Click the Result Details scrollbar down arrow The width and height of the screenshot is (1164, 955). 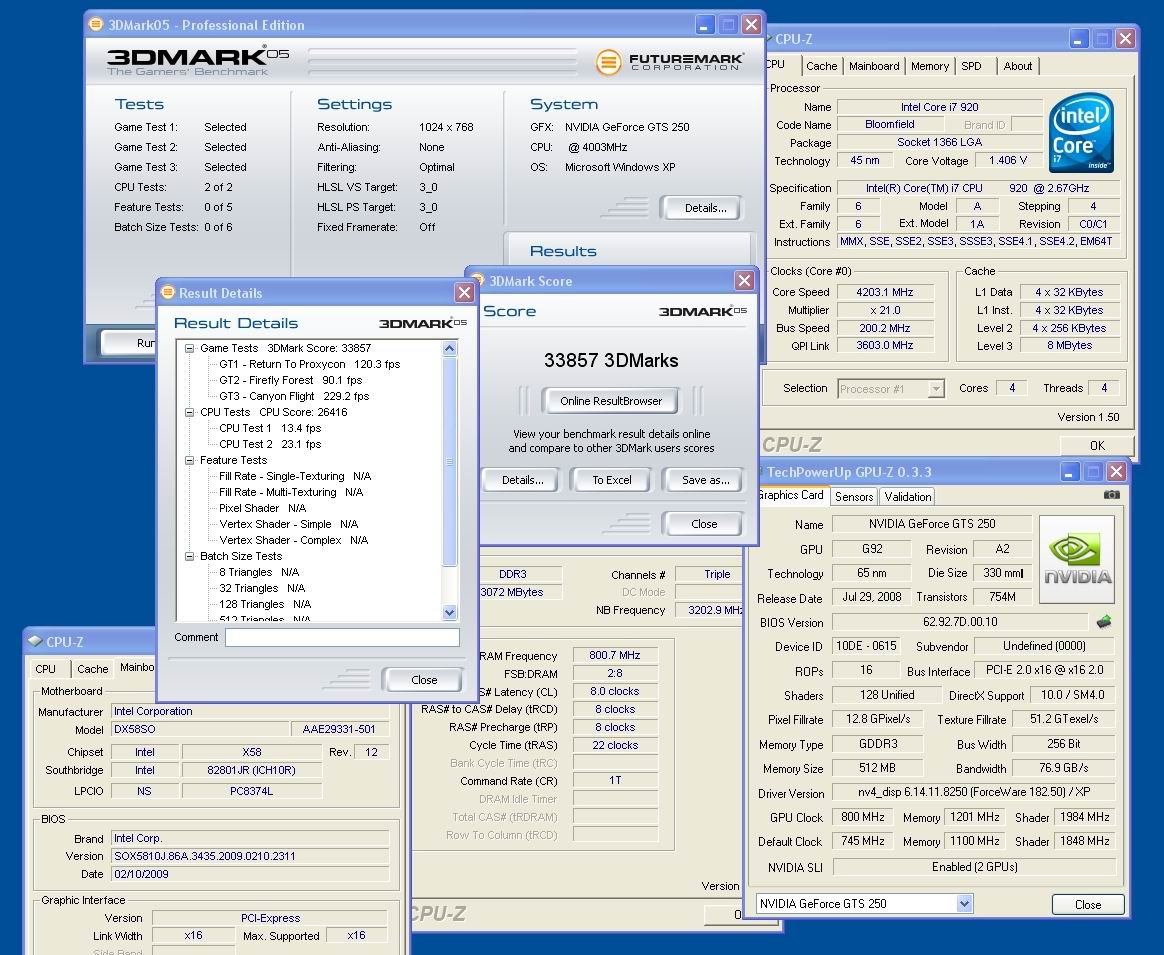pyautogui.click(x=449, y=613)
